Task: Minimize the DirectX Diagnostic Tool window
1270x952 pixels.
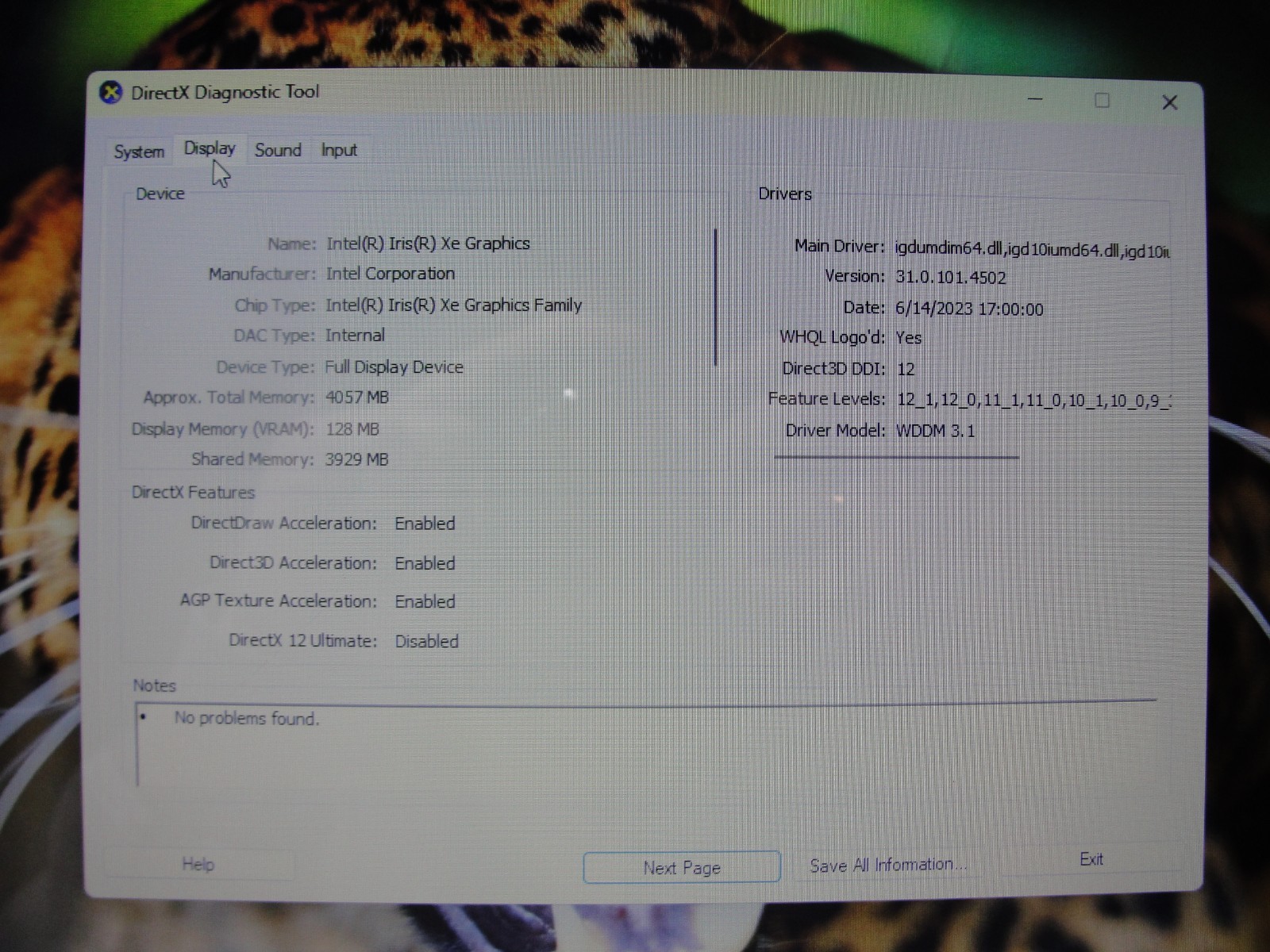Action: pyautogui.click(x=1035, y=99)
